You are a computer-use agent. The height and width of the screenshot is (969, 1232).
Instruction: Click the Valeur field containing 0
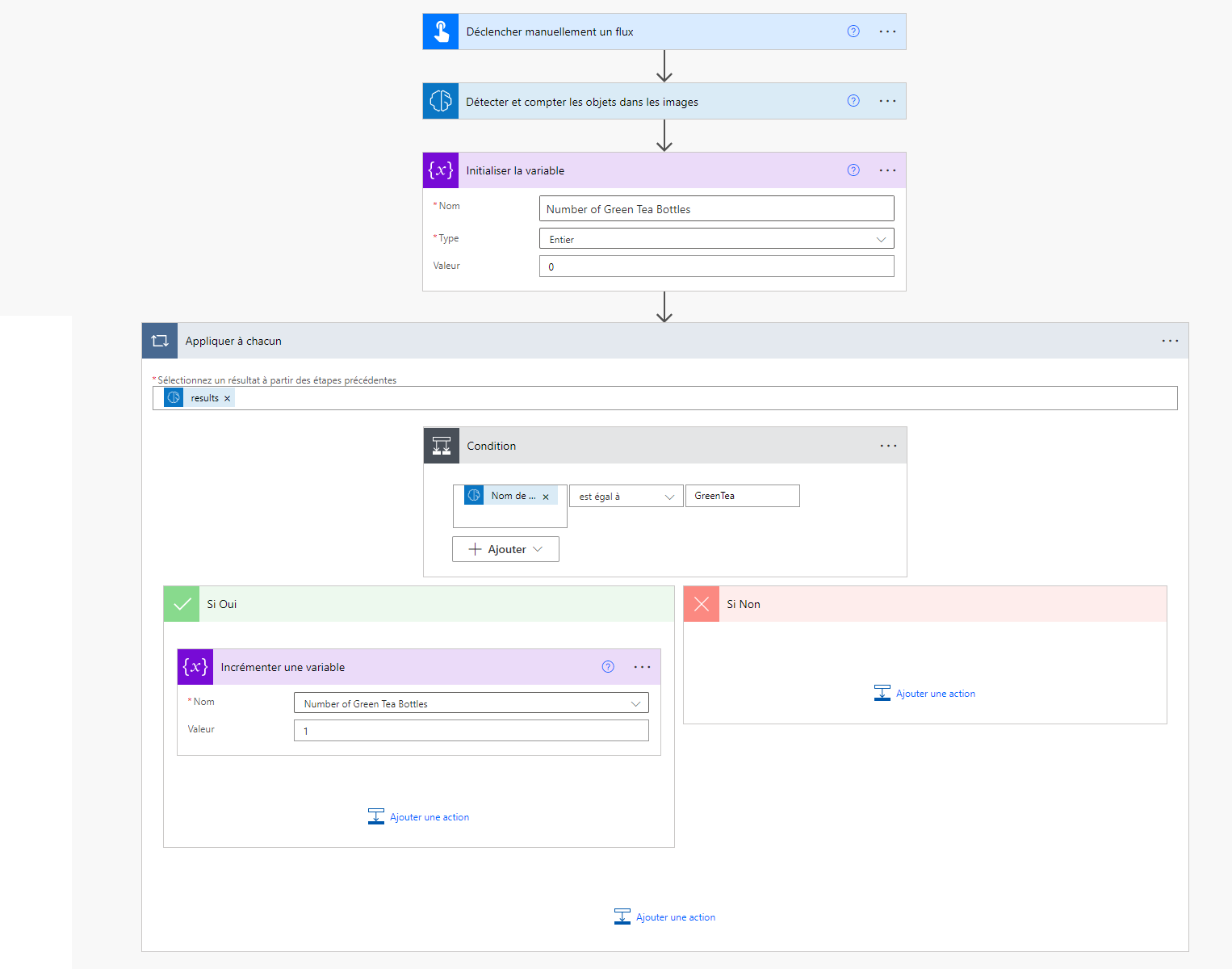[716, 266]
